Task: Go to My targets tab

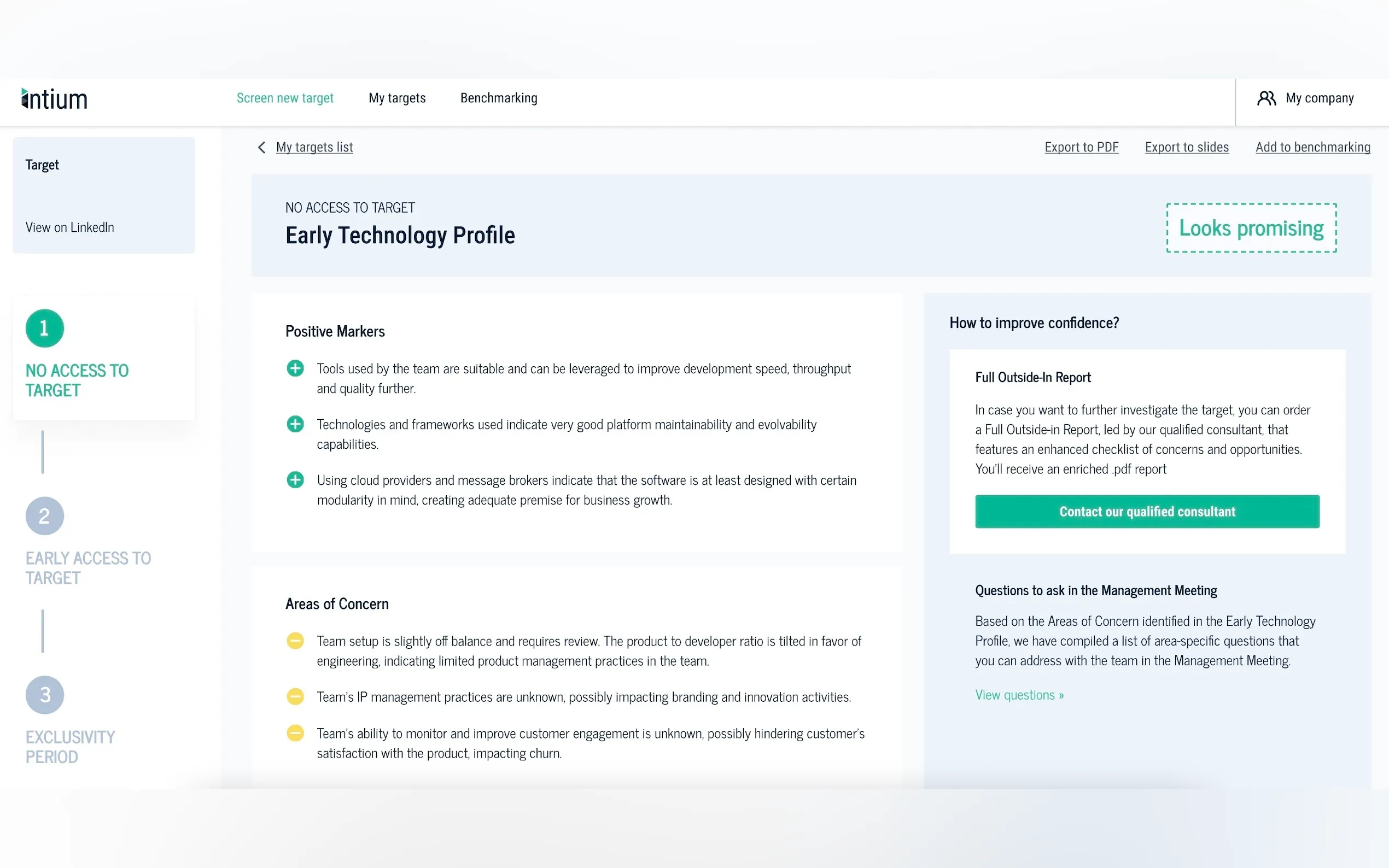Action: click(x=398, y=98)
